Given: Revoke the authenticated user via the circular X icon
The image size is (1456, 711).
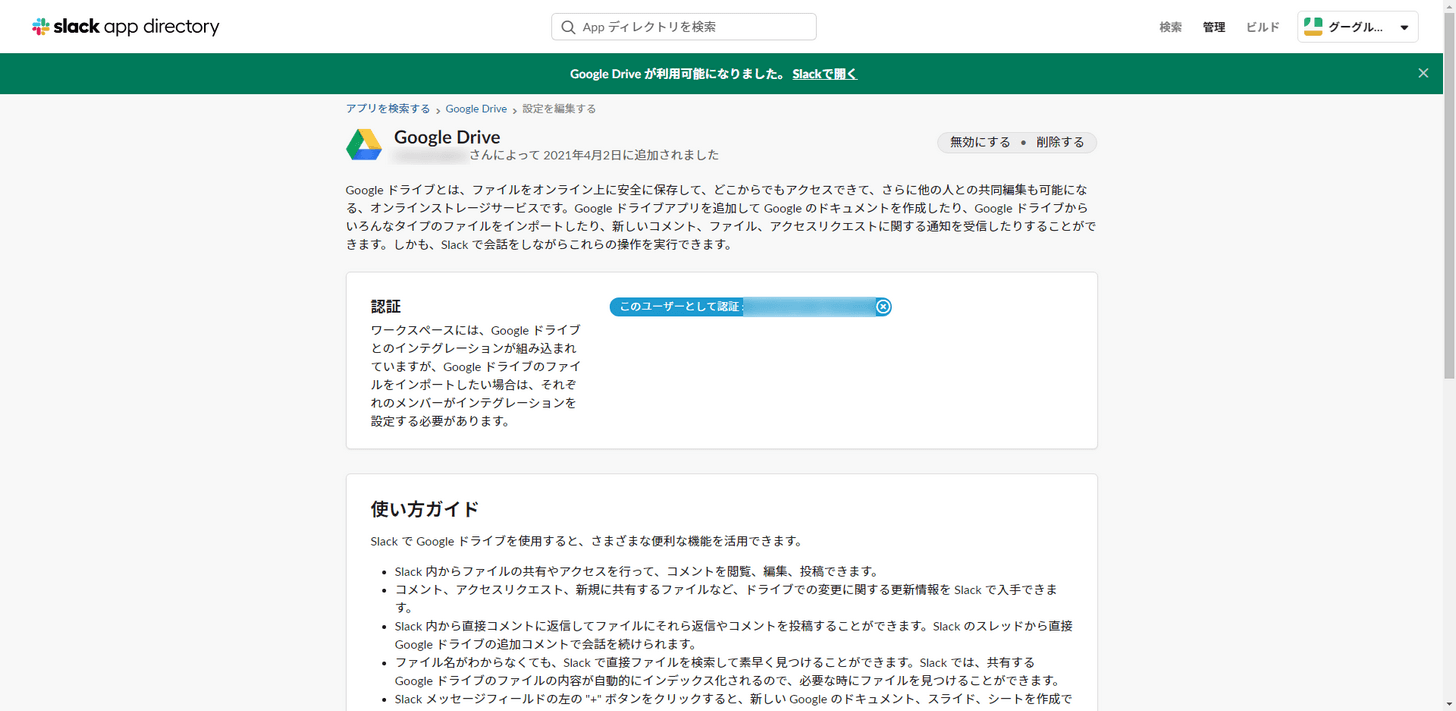Looking at the screenshot, I should point(882,306).
